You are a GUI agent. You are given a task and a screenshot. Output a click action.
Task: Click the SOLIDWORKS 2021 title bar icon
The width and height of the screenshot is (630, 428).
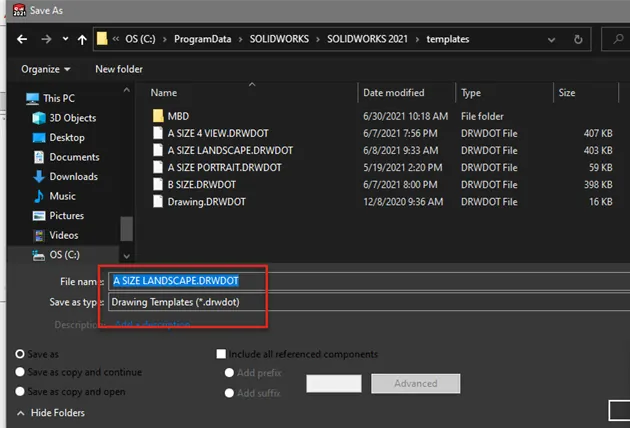(x=19, y=10)
